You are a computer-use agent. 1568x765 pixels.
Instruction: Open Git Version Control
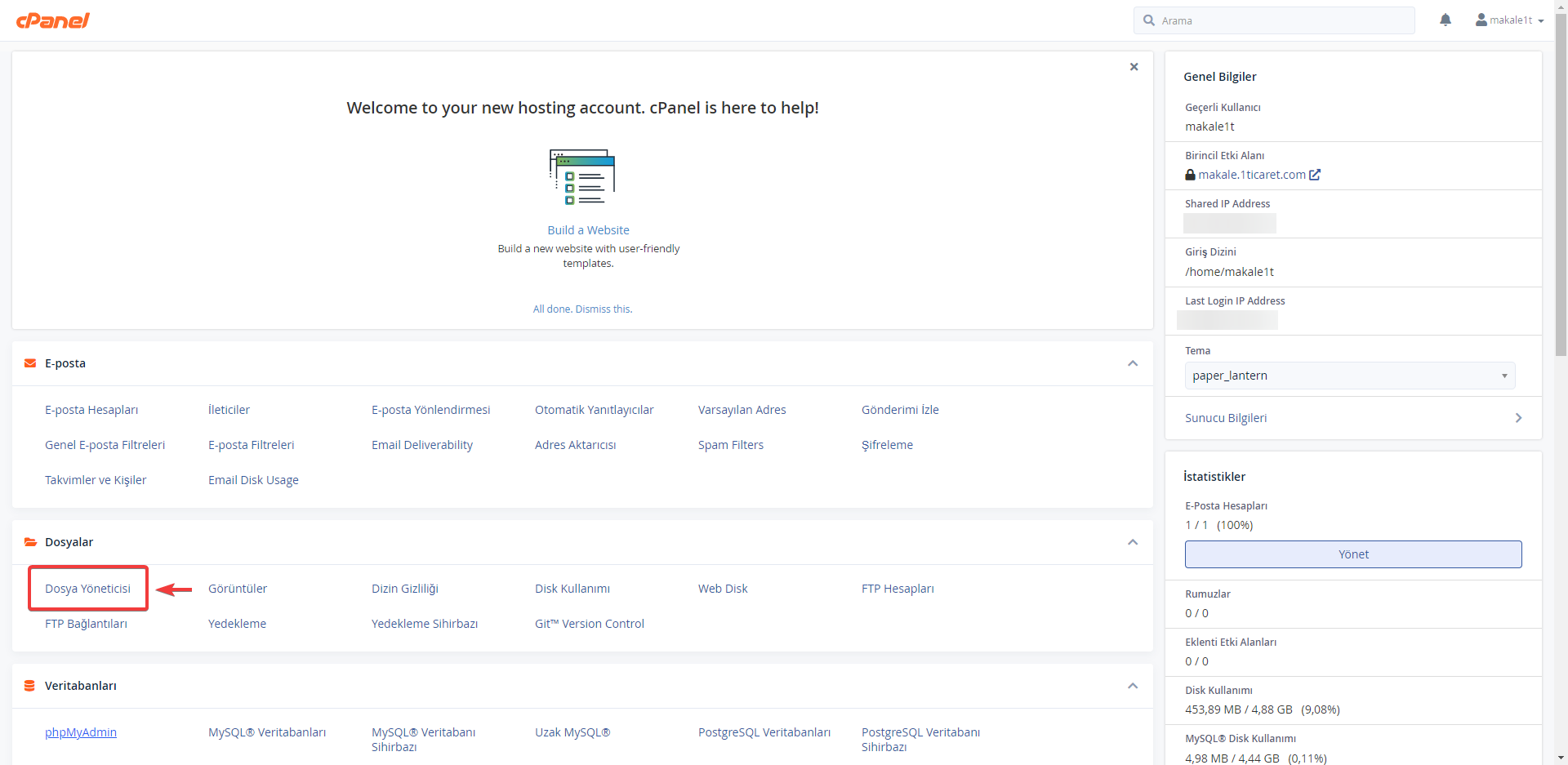coord(589,624)
